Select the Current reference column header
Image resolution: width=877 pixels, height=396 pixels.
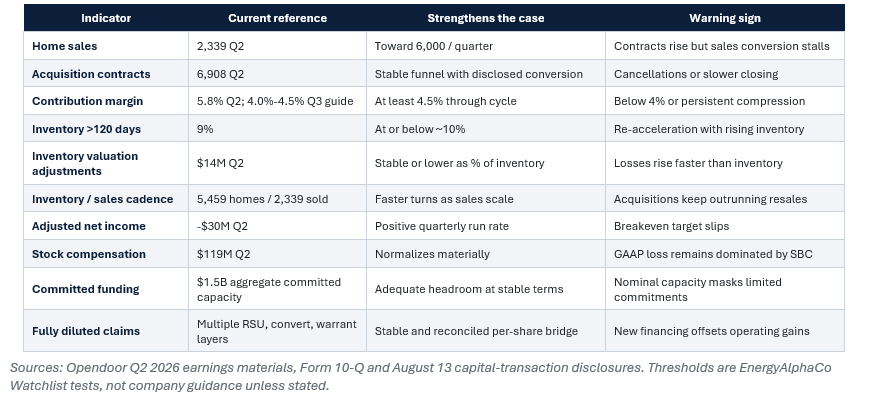click(x=277, y=18)
